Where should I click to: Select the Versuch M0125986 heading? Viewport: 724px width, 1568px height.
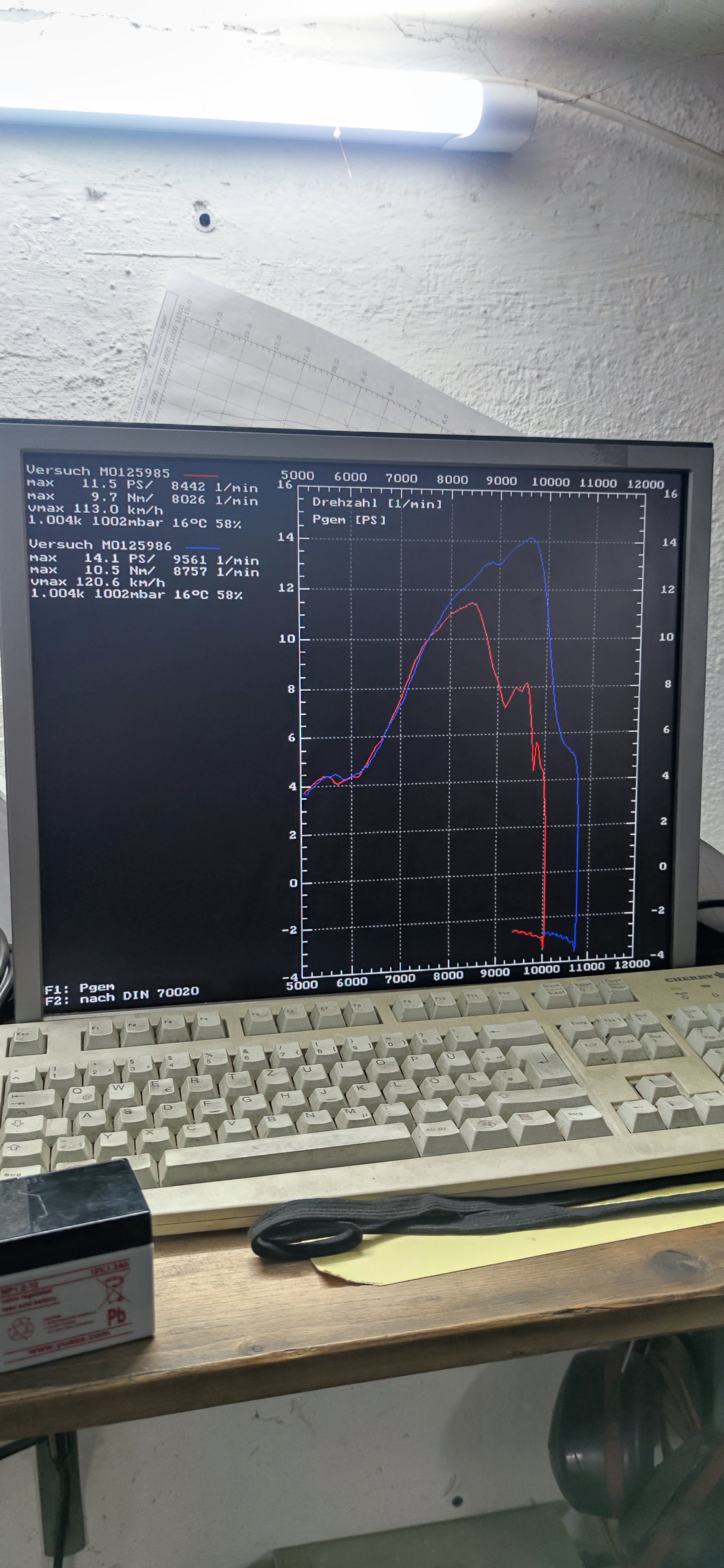coord(100,545)
